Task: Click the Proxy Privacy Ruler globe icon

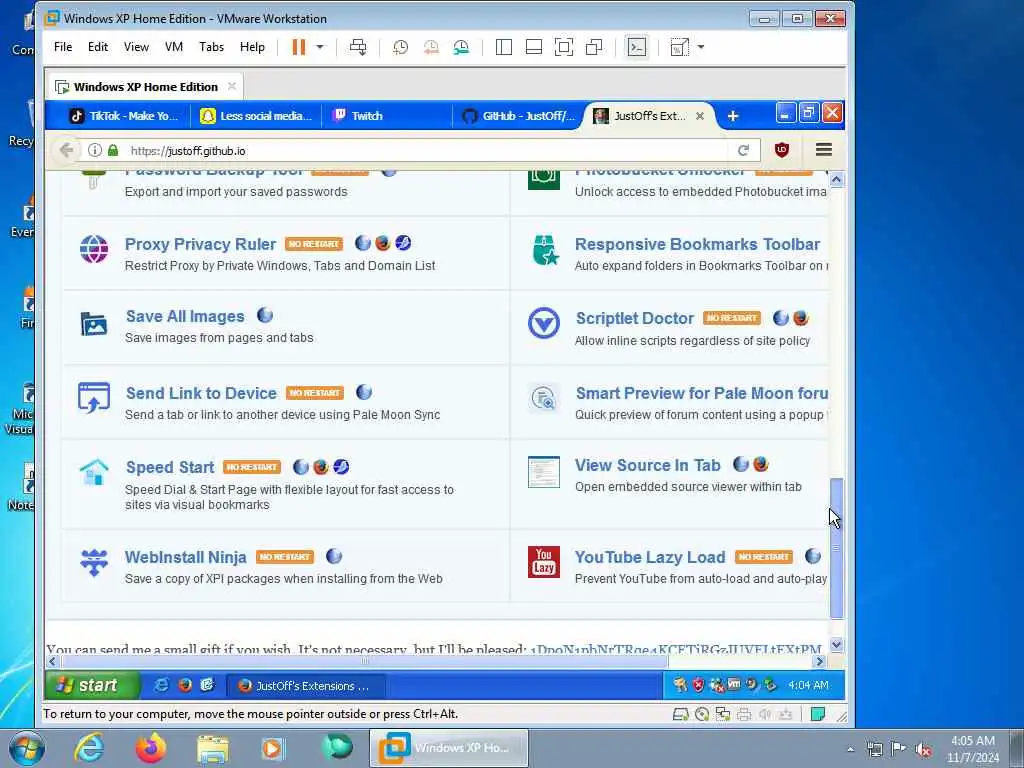Action: pos(94,249)
